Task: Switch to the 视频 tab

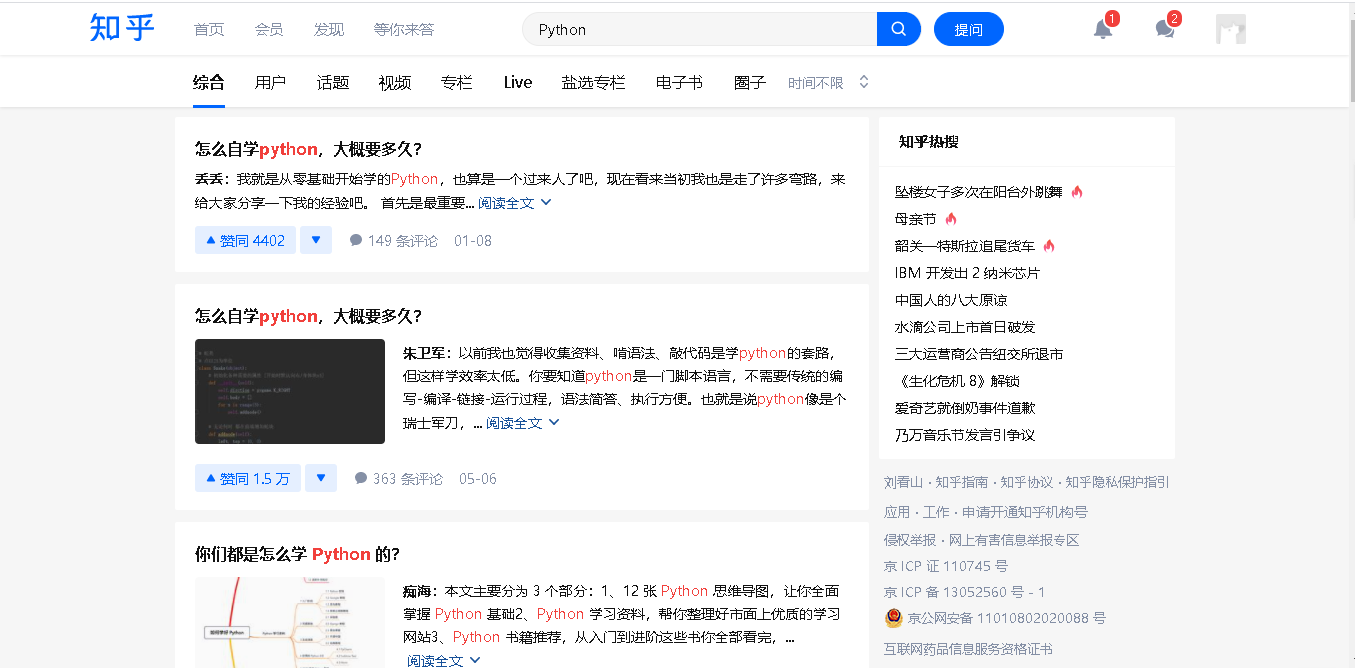Action: pyautogui.click(x=395, y=83)
